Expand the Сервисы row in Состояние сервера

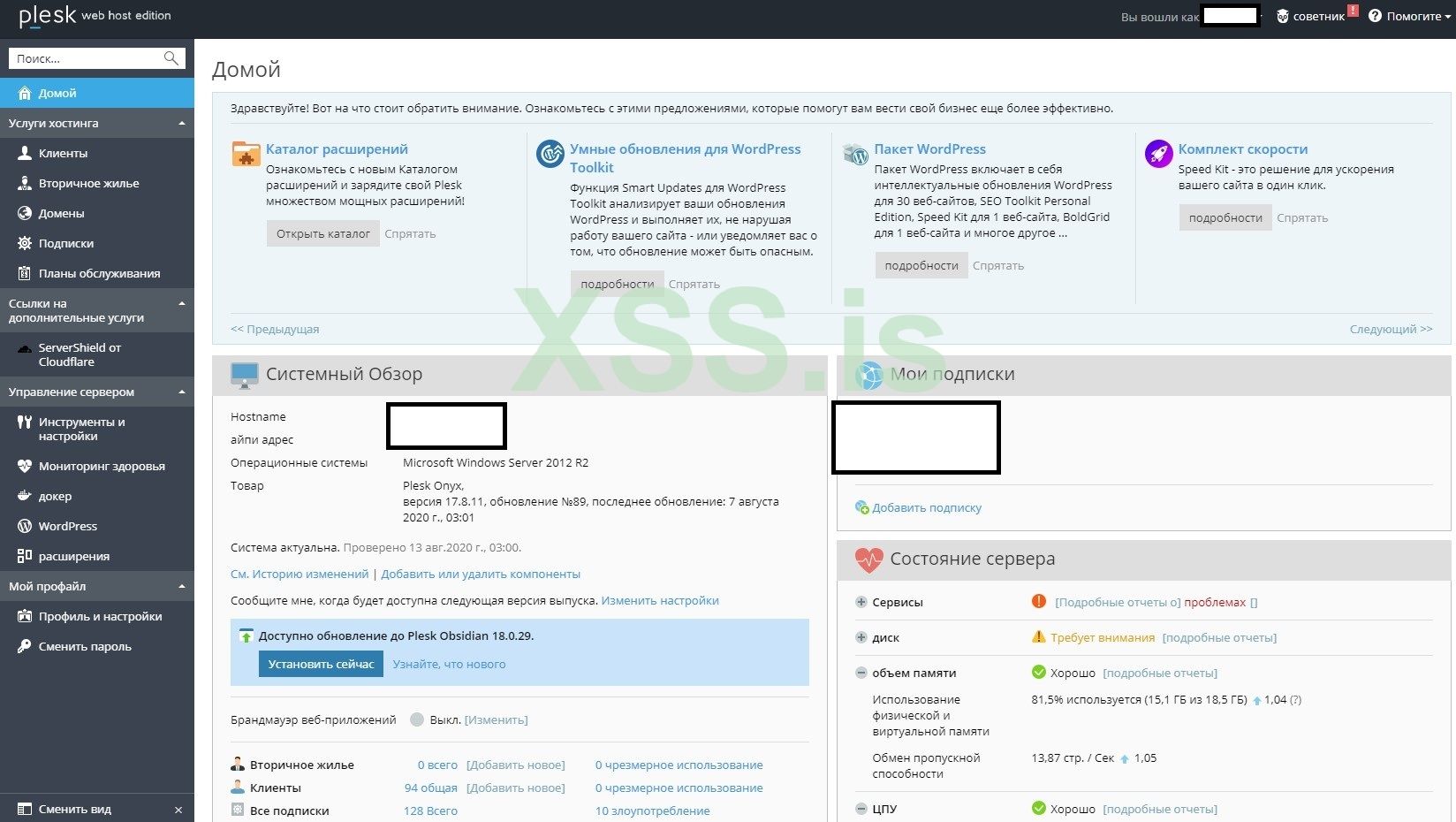coord(859,602)
